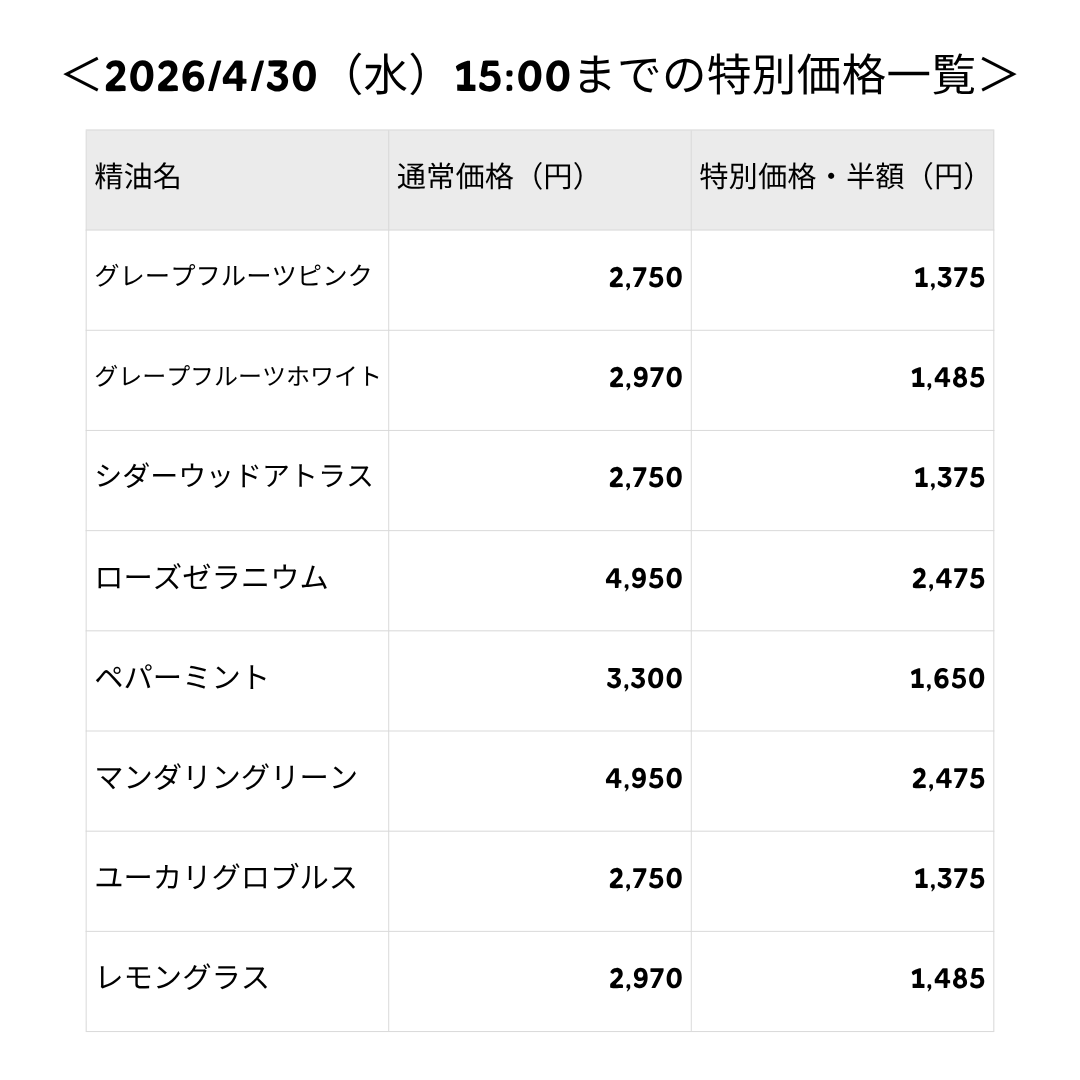Click the ユーカリグロブルス name cell
This screenshot has height=1080, width=1080.
pos(226,878)
